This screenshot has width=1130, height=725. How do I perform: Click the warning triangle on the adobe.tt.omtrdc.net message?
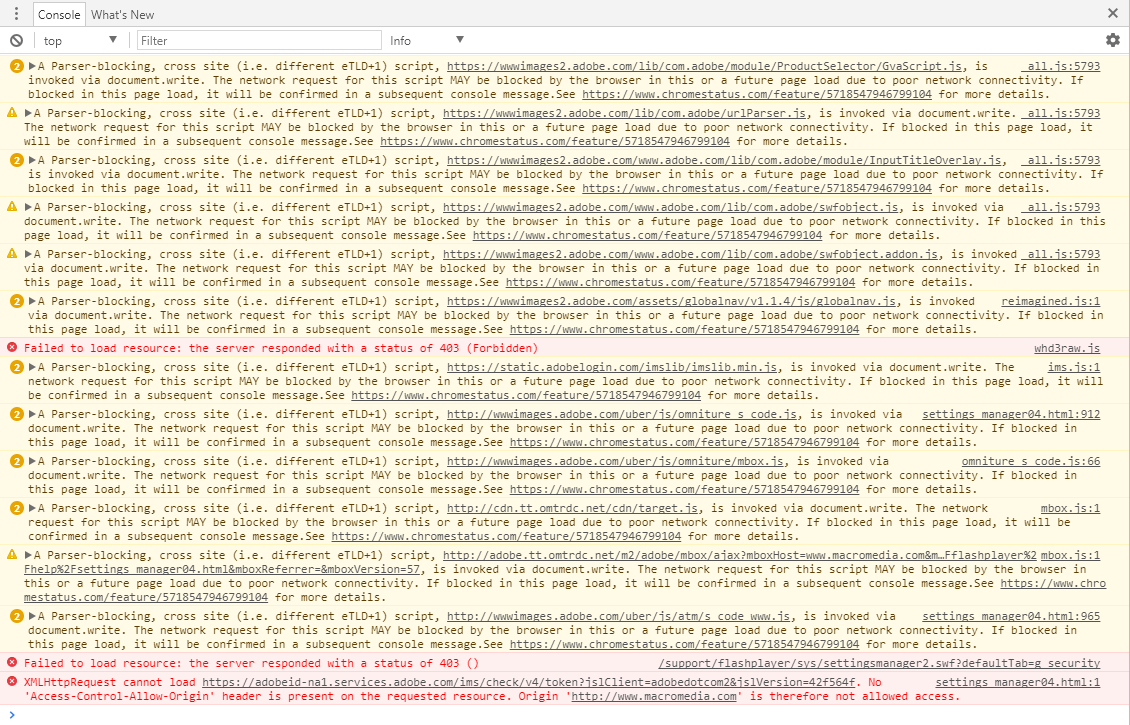point(12,555)
